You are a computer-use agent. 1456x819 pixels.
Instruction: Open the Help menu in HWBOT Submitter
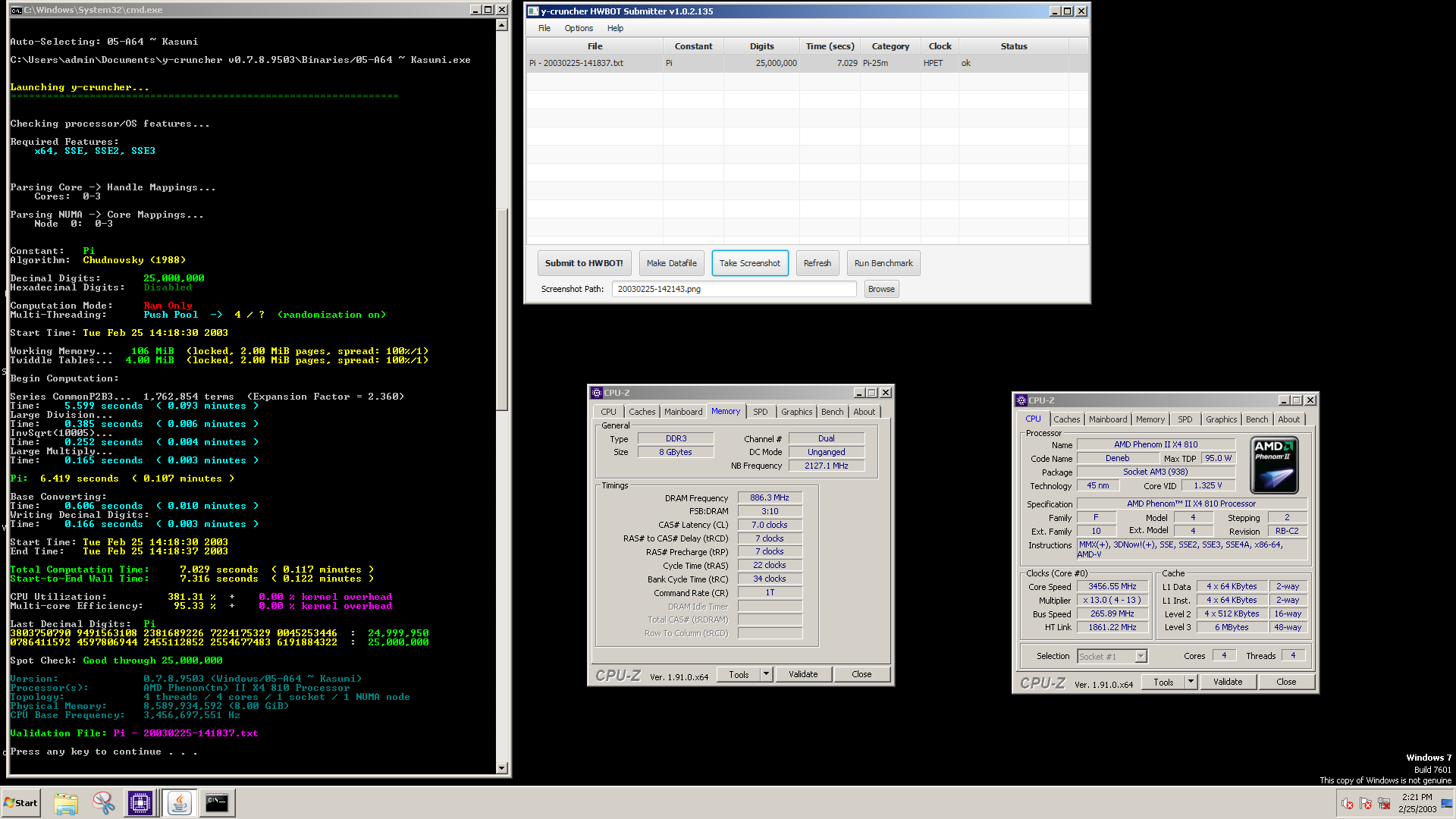(x=615, y=28)
